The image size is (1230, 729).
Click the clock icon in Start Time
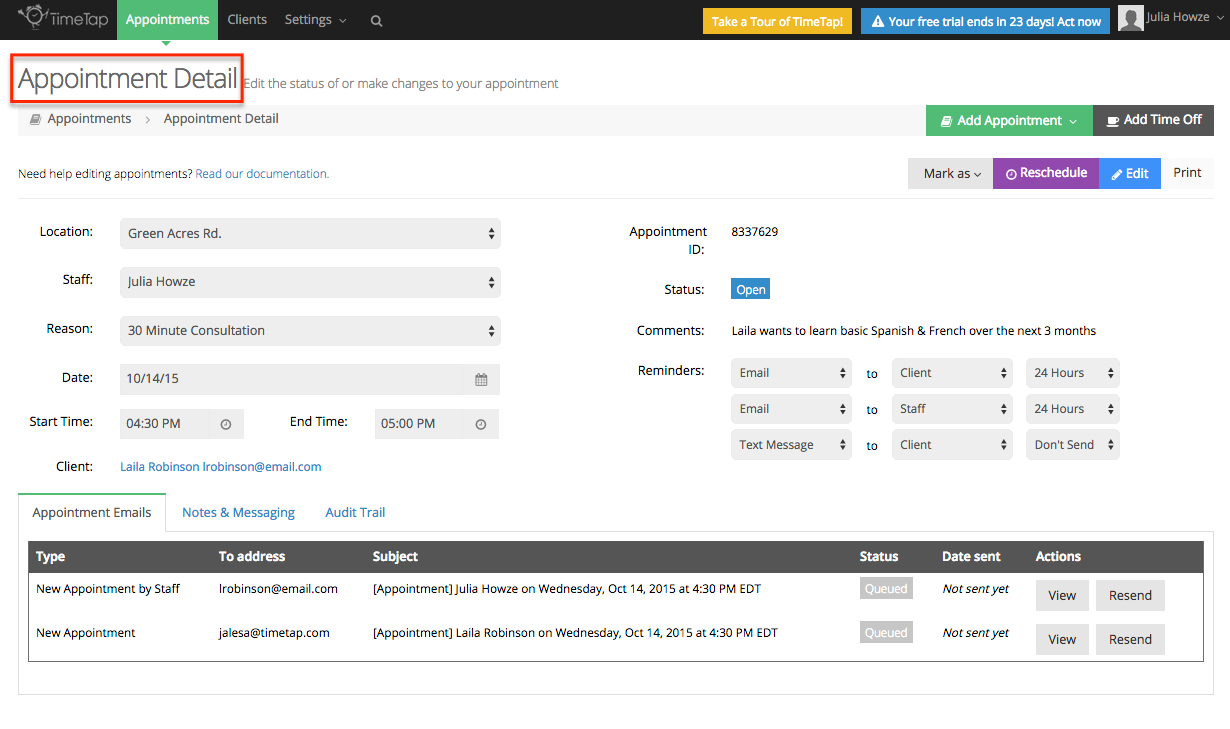pyautogui.click(x=226, y=424)
